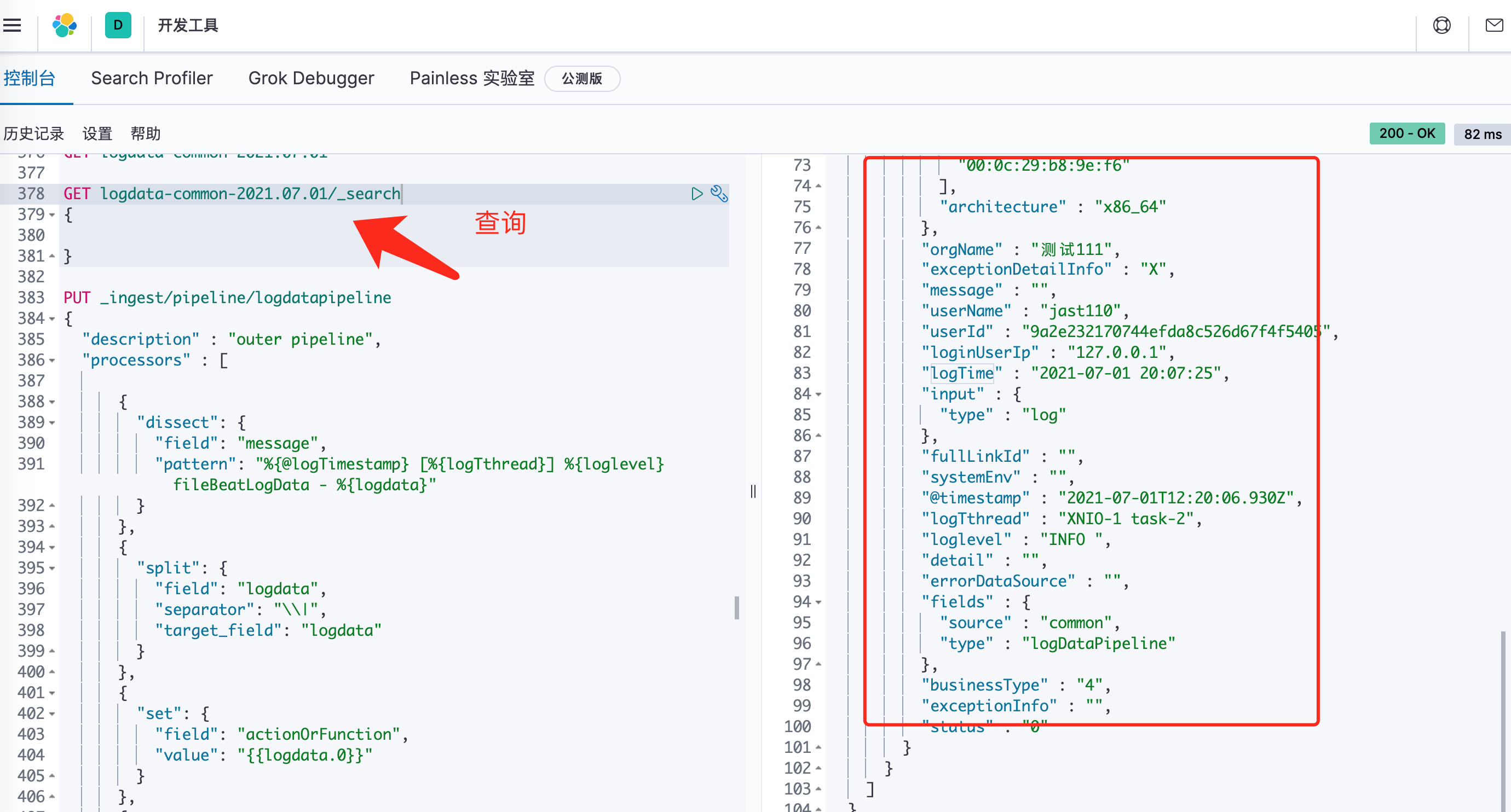Fold the "fields" object at line 94

coord(818,602)
